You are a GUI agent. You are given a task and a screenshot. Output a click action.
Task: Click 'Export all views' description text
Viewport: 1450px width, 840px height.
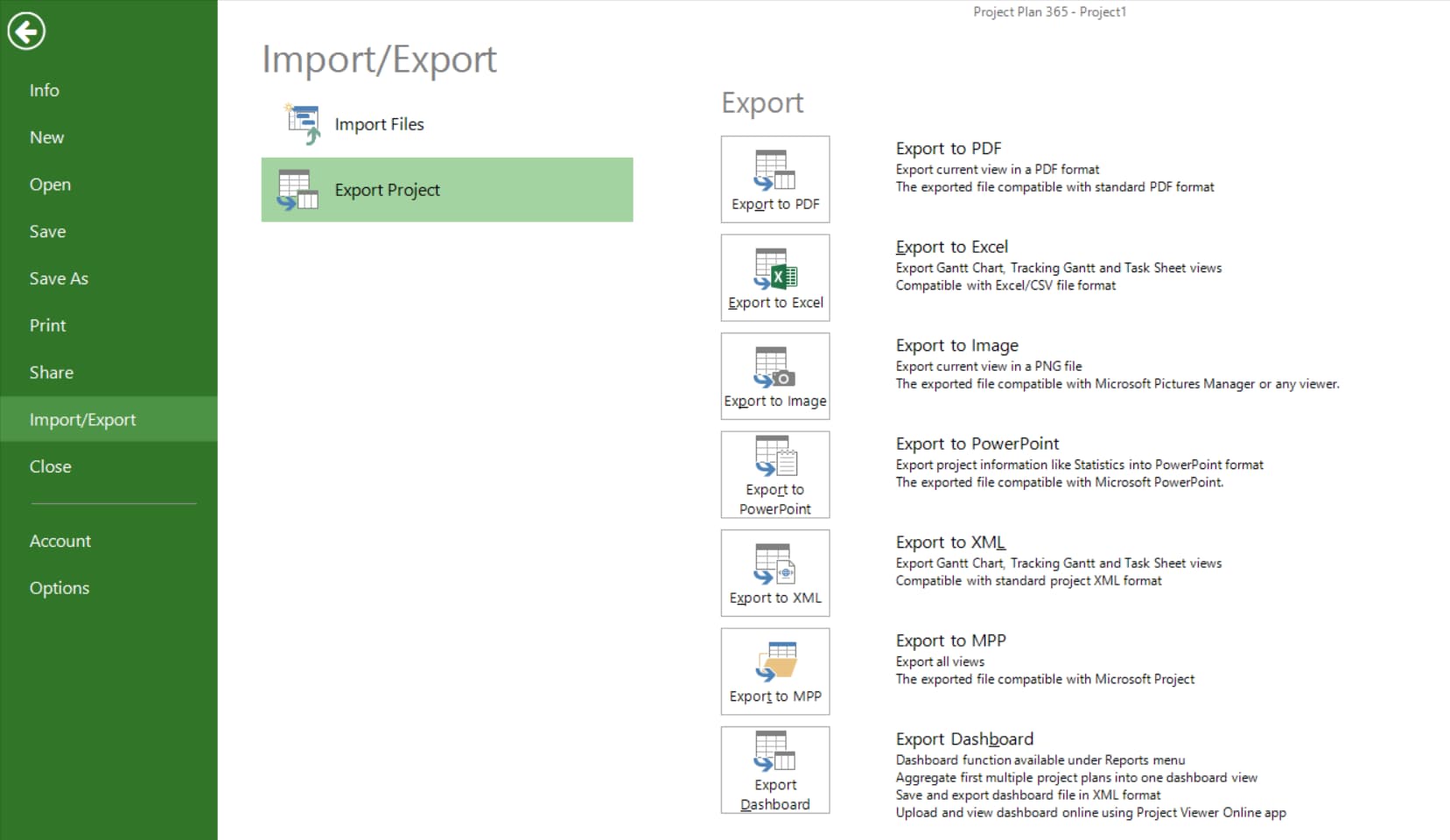(940, 662)
